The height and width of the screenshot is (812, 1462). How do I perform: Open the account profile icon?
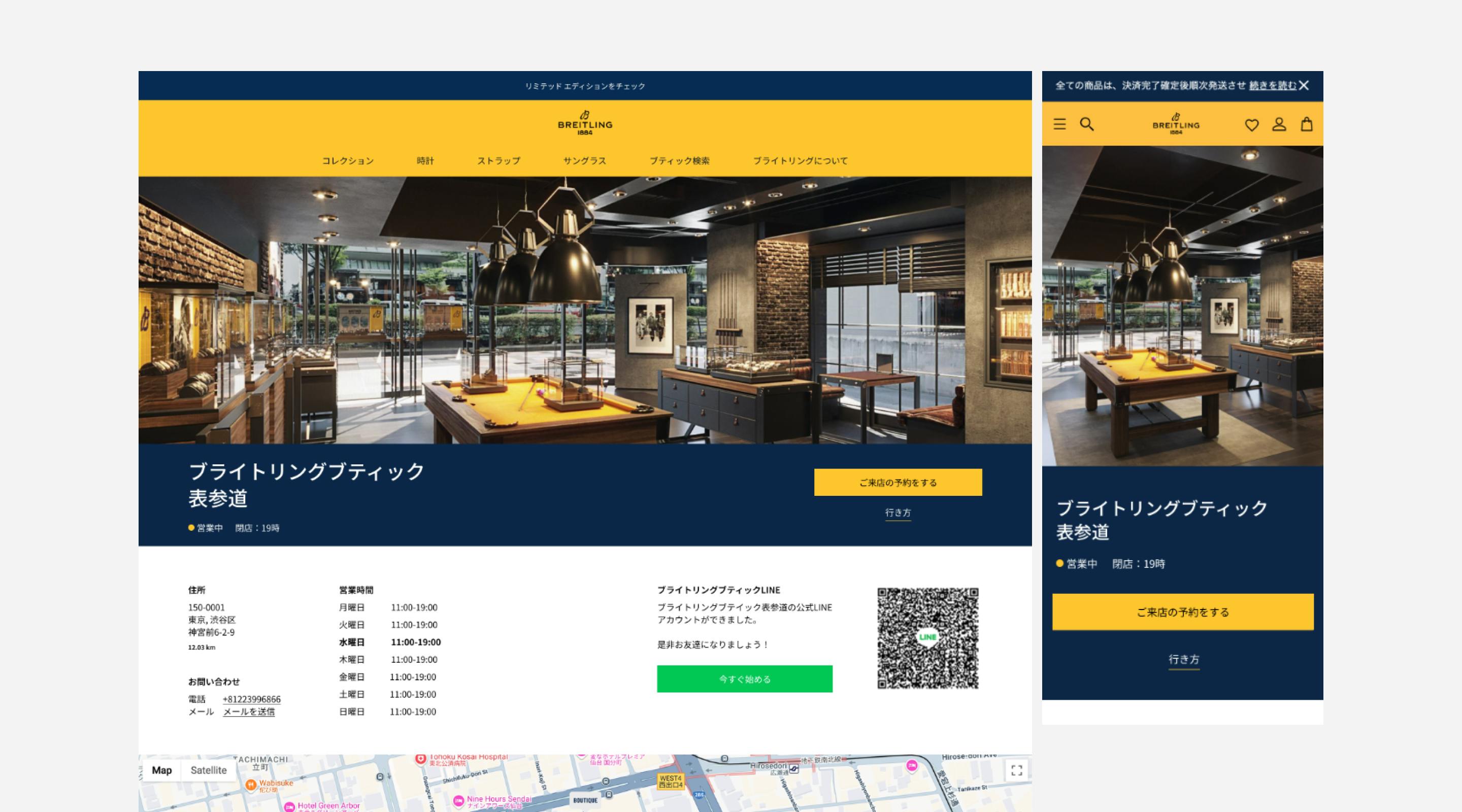(x=1279, y=124)
